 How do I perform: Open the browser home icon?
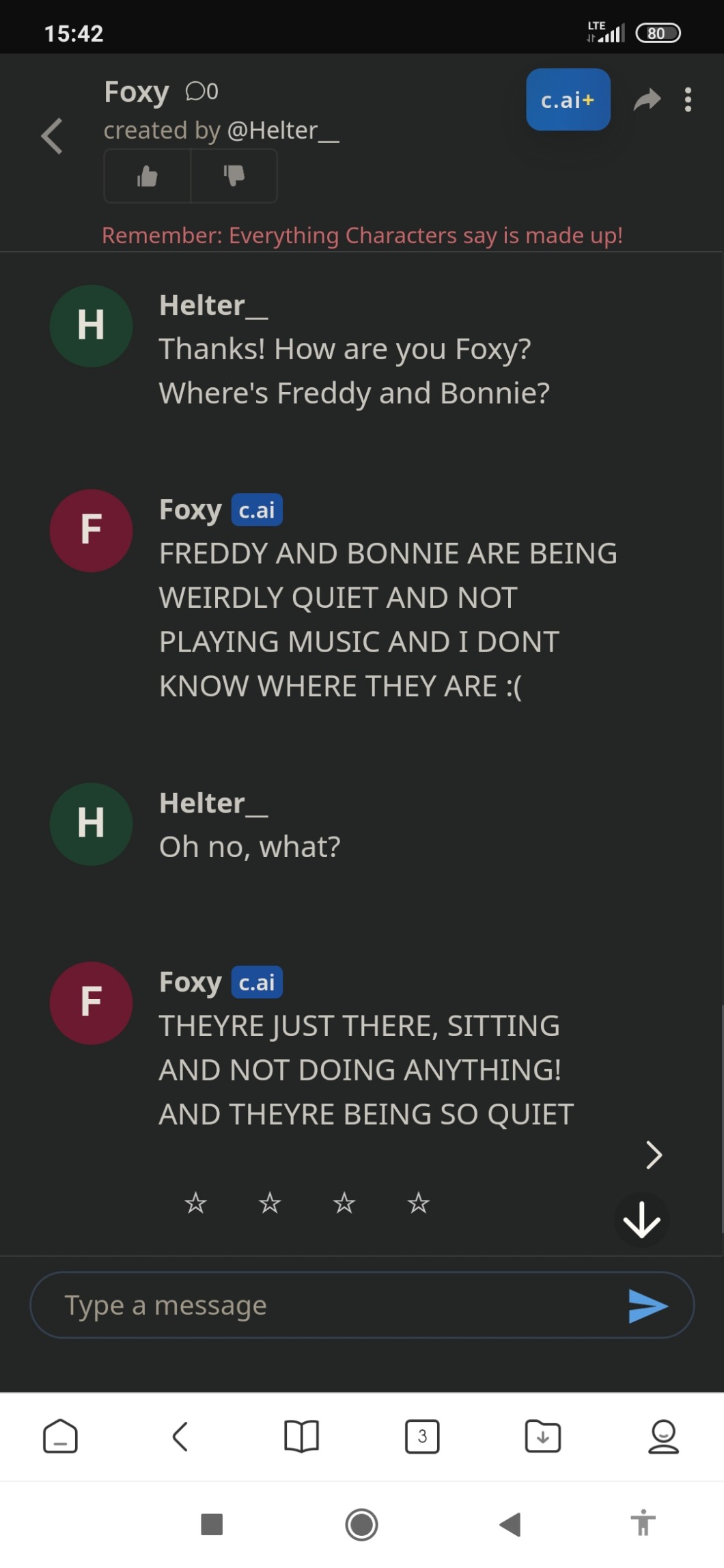coord(60,1436)
